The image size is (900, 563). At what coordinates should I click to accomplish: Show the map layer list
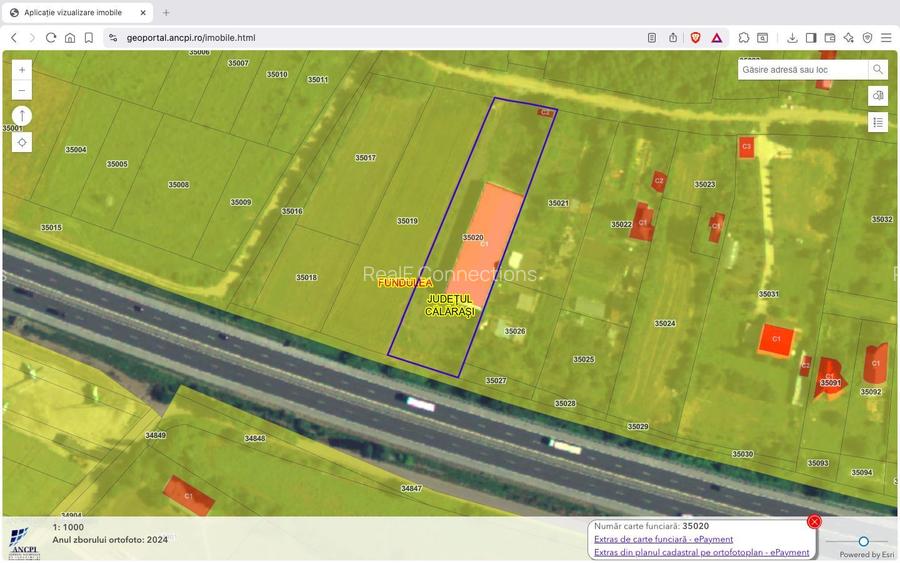878,122
